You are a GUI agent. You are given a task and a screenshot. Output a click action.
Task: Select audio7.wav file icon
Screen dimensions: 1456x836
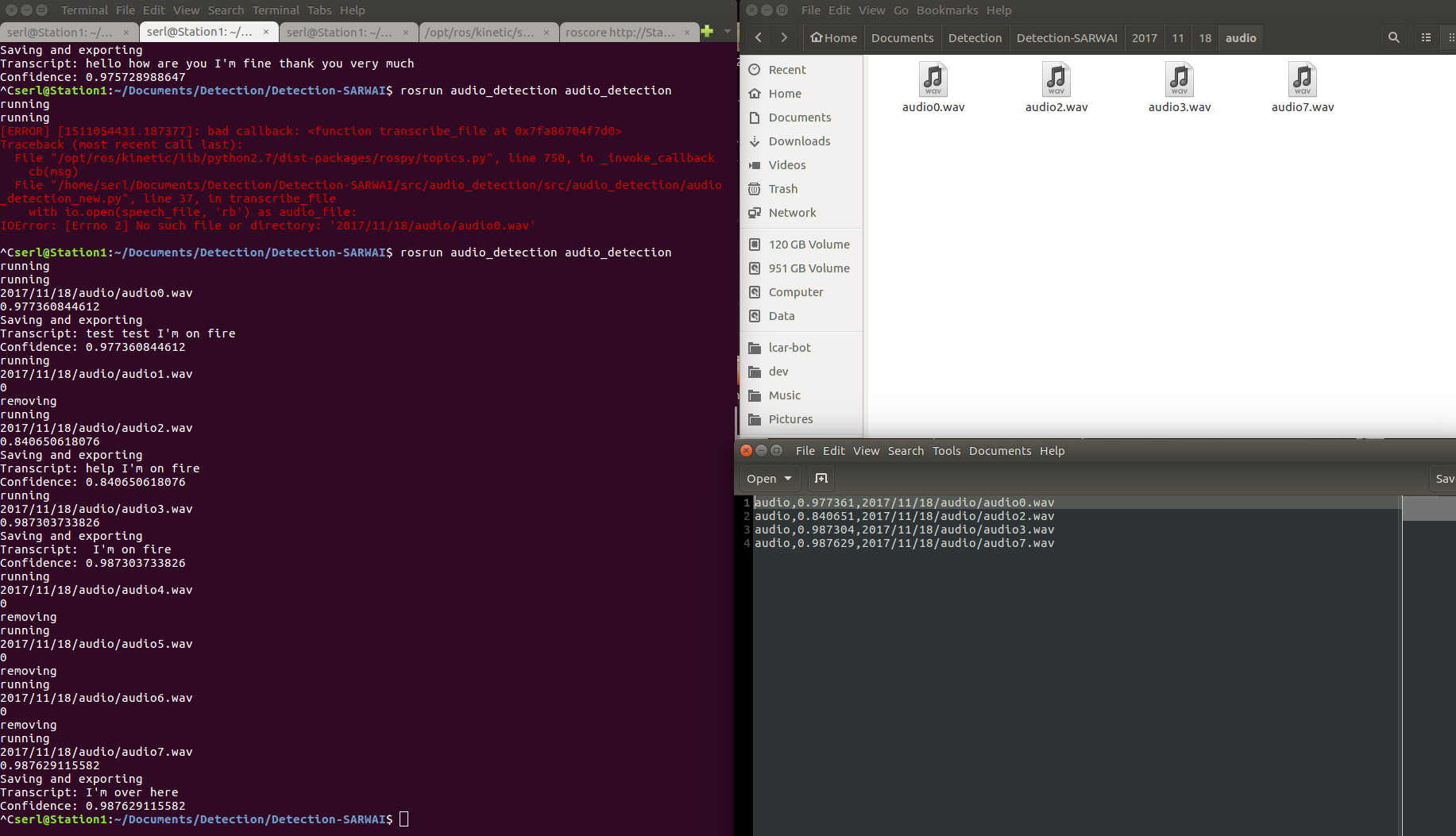1303,80
